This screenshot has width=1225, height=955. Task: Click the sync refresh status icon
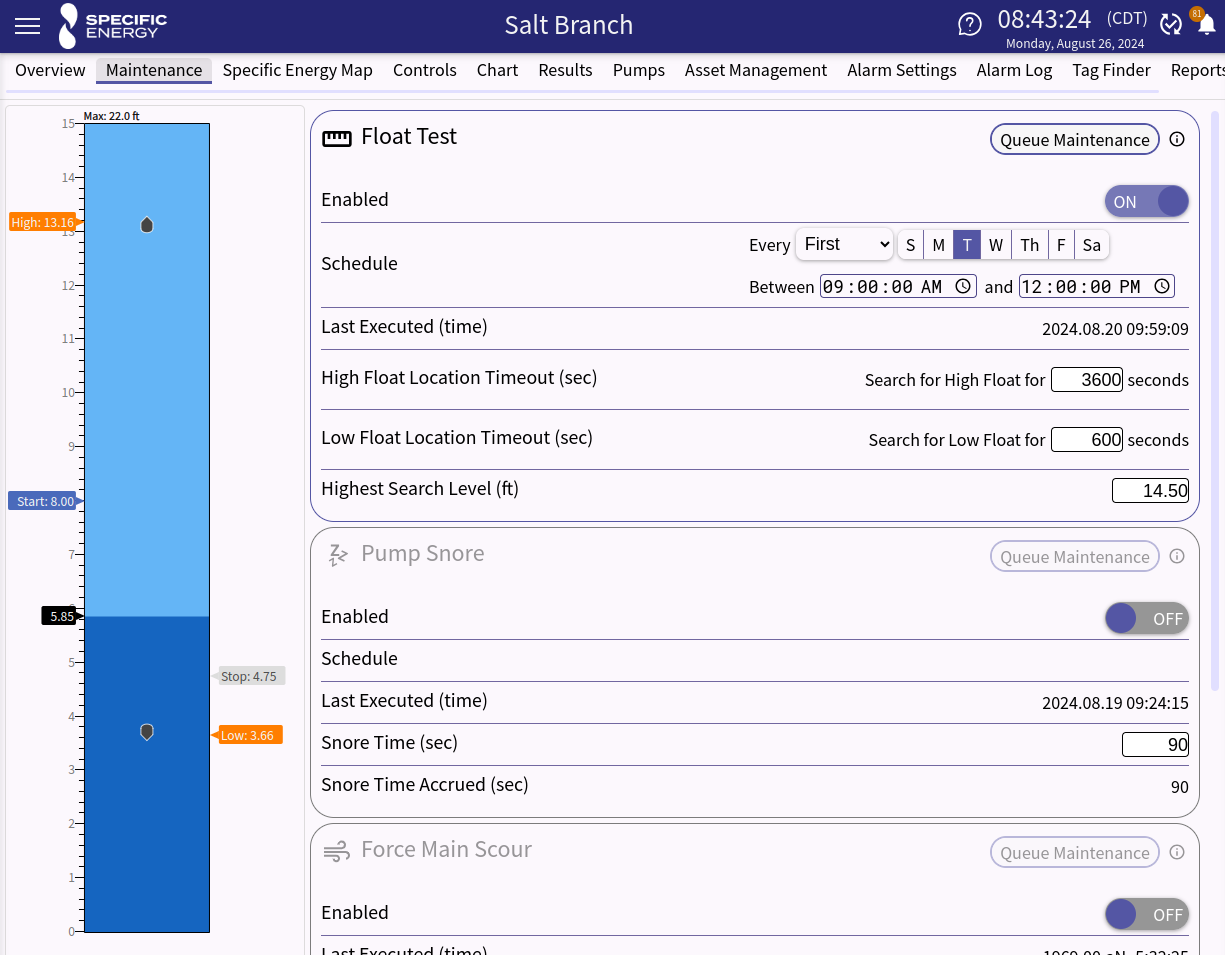(x=1171, y=25)
